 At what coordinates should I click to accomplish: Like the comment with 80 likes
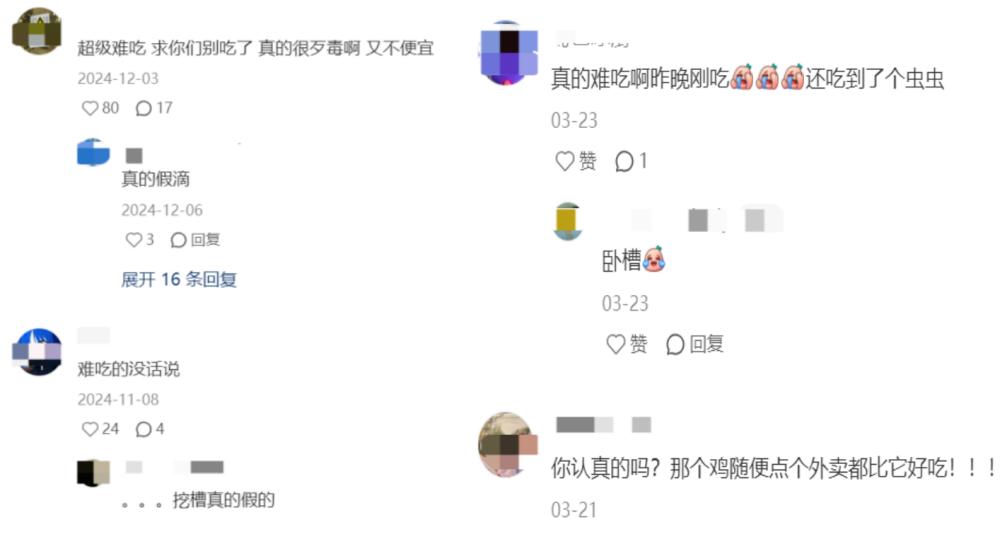click(x=100, y=108)
